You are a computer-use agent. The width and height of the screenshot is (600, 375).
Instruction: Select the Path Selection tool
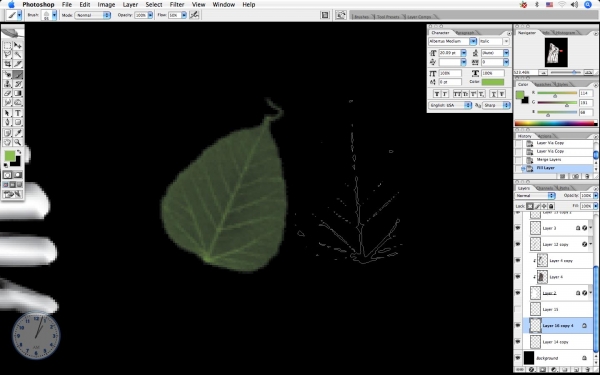point(7,113)
